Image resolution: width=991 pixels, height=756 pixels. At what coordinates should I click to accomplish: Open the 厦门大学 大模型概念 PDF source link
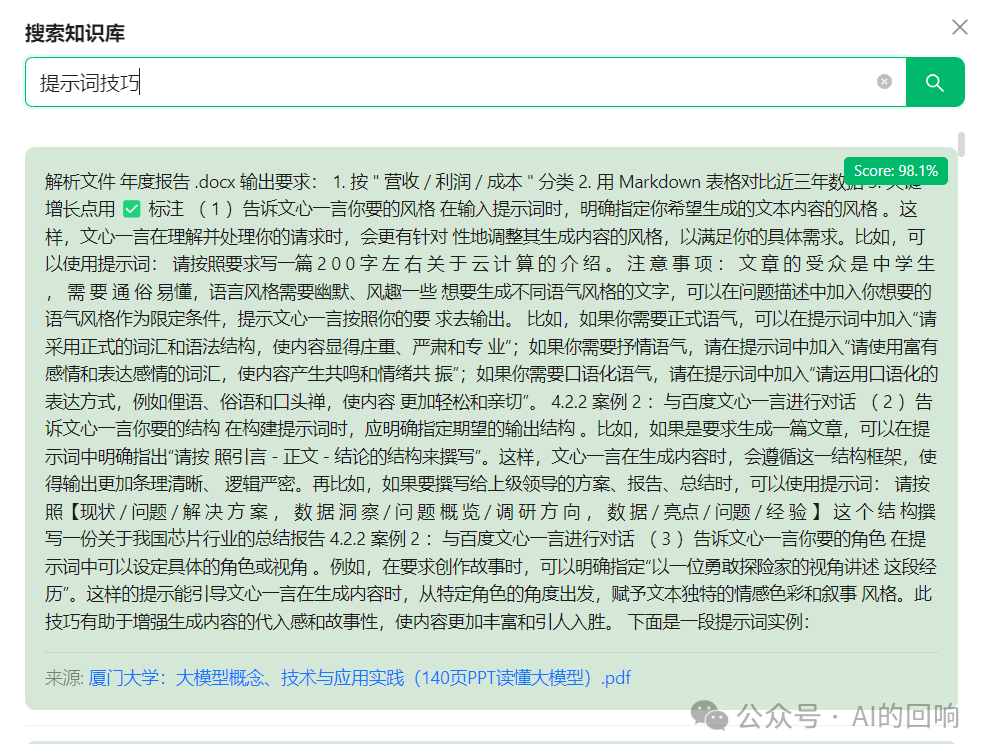(x=360, y=678)
